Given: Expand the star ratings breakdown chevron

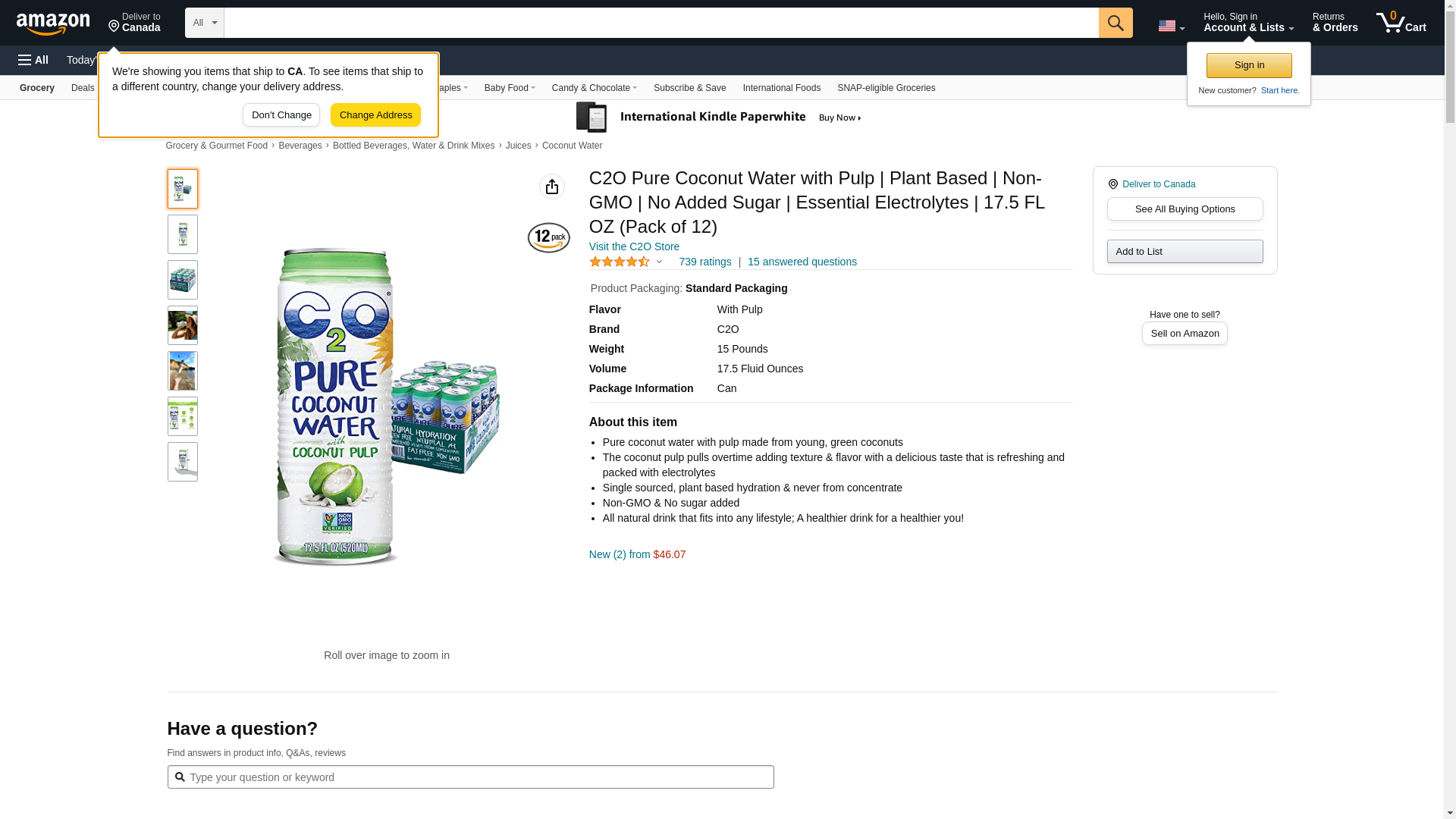Looking at the screenshot, I should (x=659, y=262).
